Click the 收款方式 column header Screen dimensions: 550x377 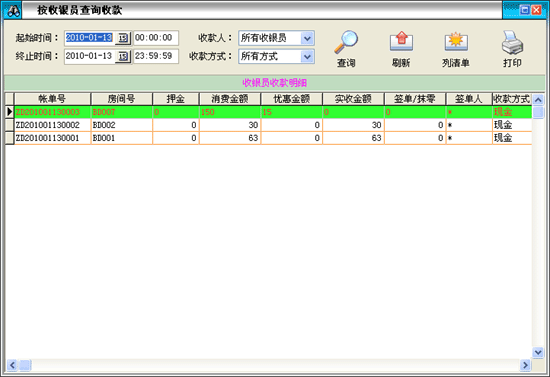[512, 99]
